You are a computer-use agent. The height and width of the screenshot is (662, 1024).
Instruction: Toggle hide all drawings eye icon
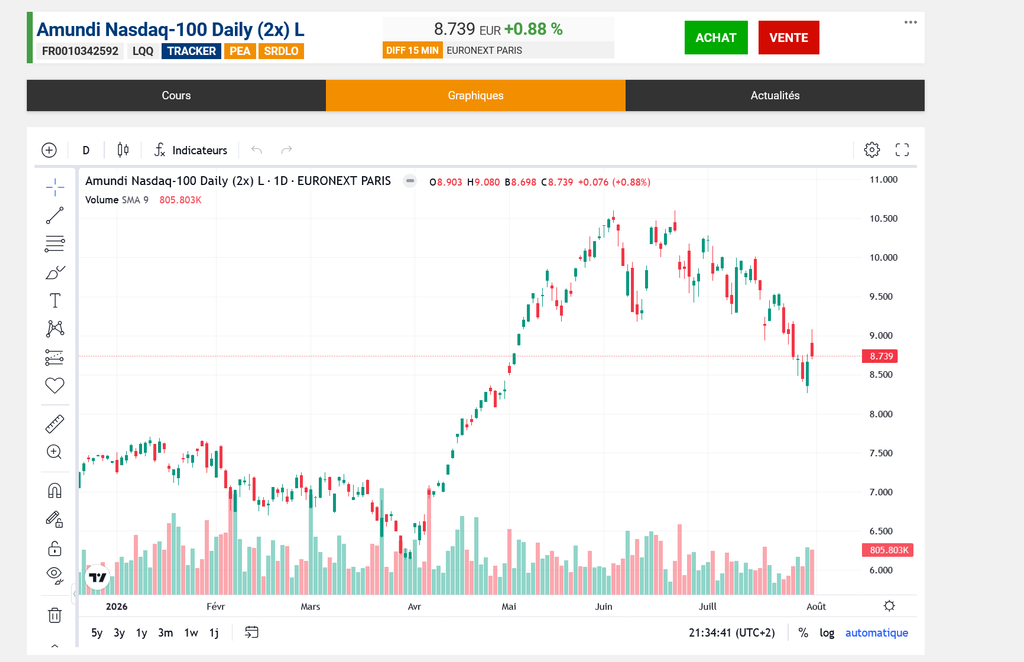click(x=55, y=575)
